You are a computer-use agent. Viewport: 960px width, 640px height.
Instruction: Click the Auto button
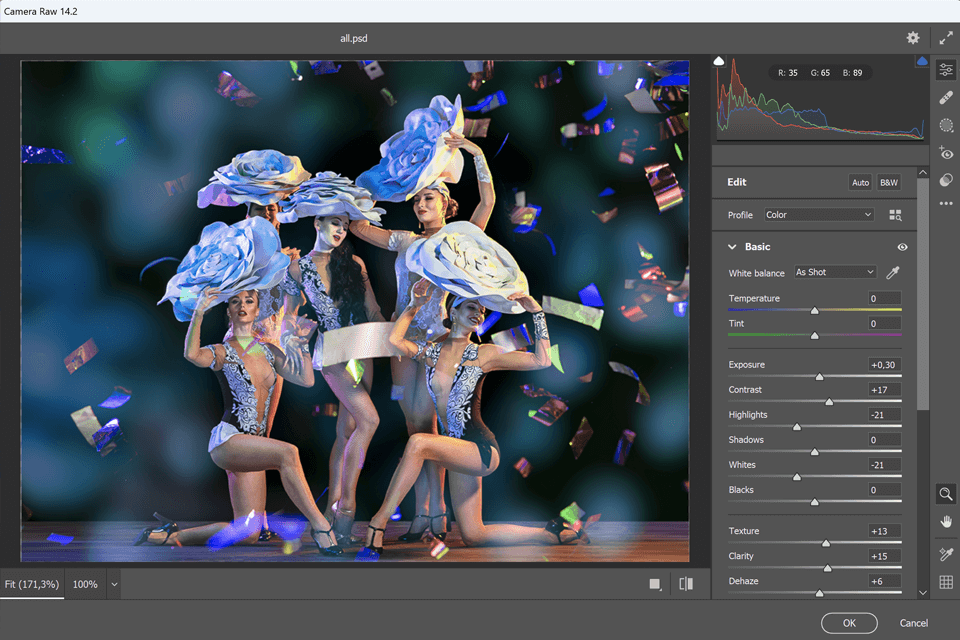coord(860,183)
